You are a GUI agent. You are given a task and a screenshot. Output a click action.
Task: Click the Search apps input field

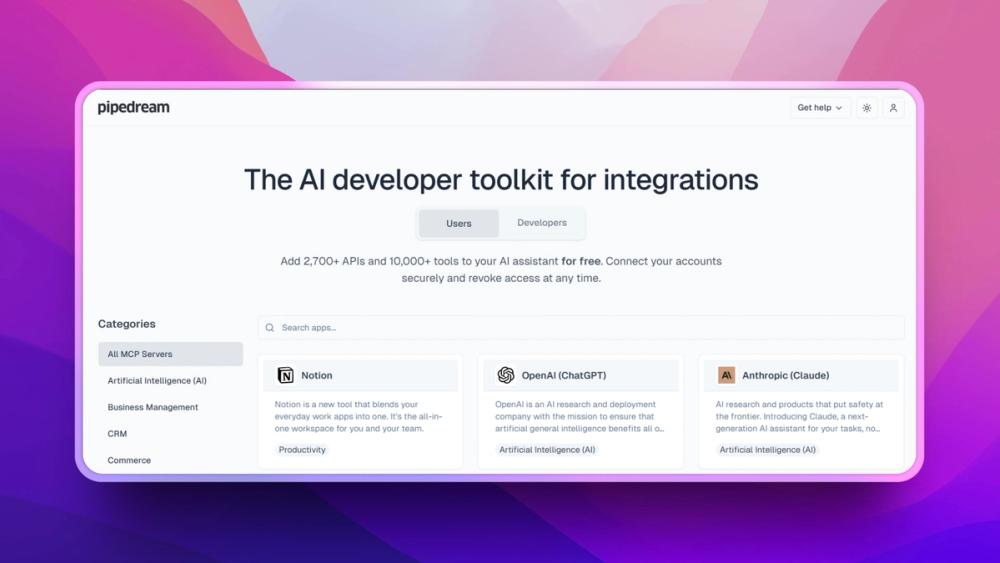[581, 328]
